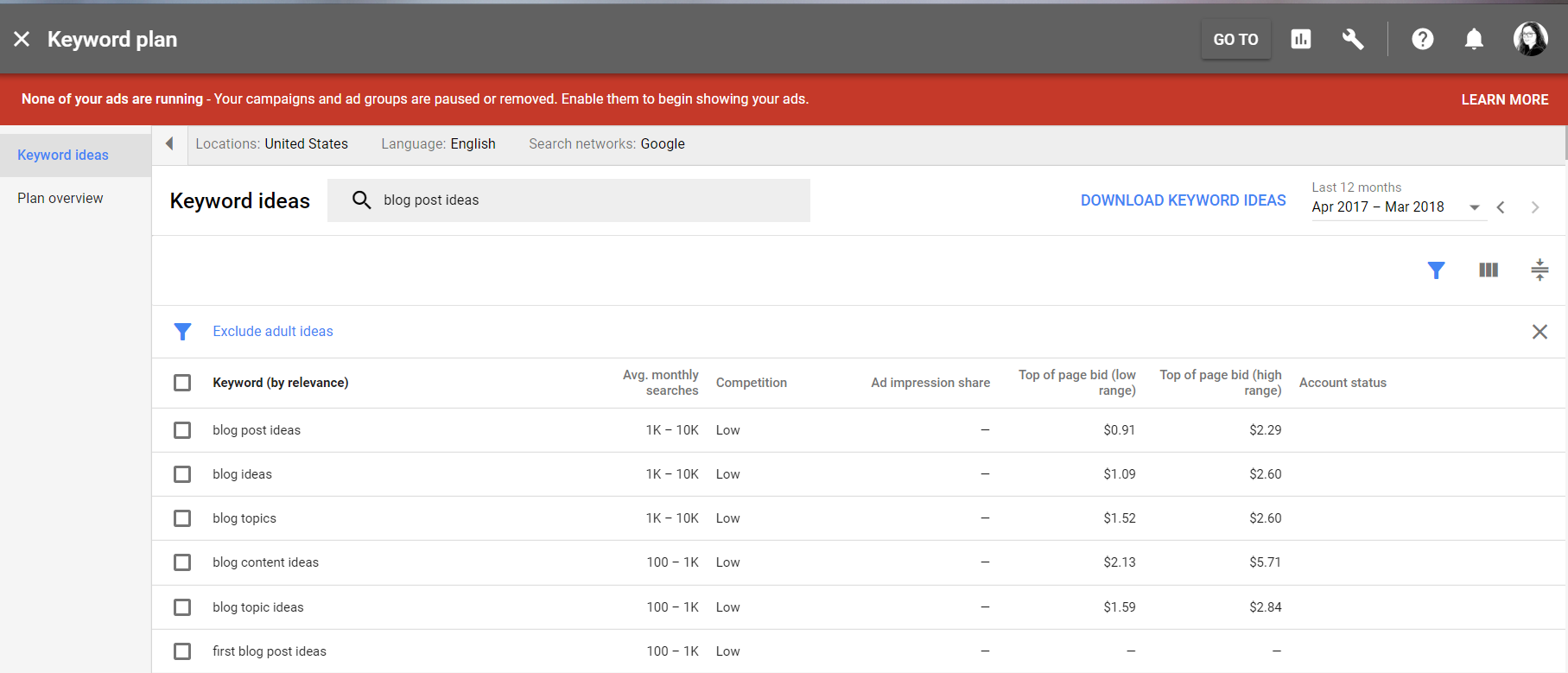Click the Account status column header
Image resolution: width=1568 pixels, height=673 pixels.
[1343, 383]
